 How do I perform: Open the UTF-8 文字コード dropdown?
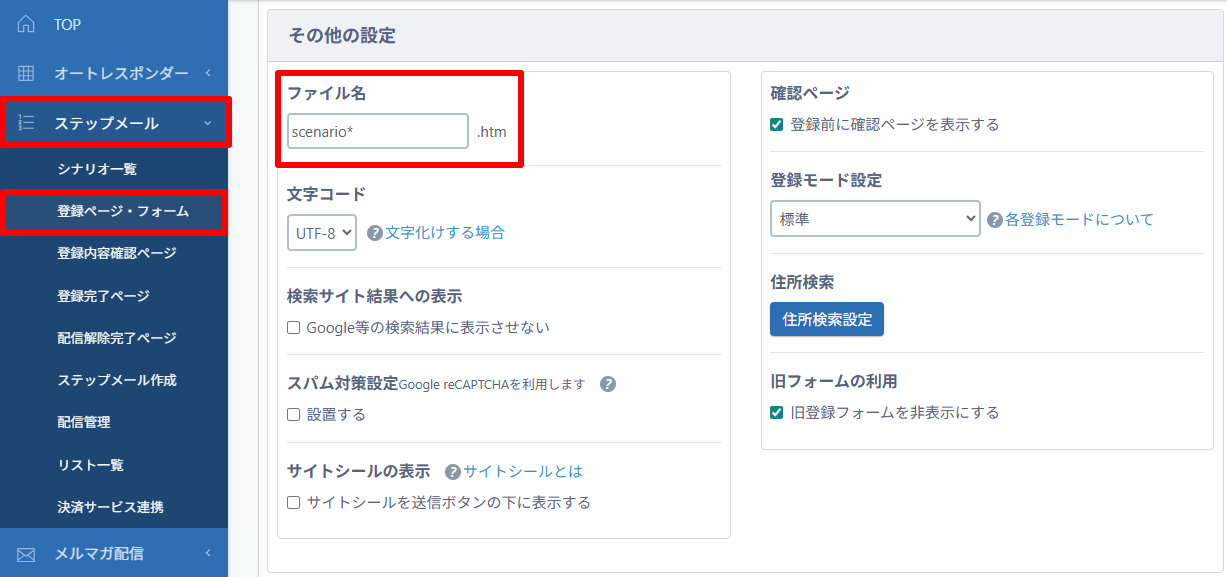[x=321, y=233]
